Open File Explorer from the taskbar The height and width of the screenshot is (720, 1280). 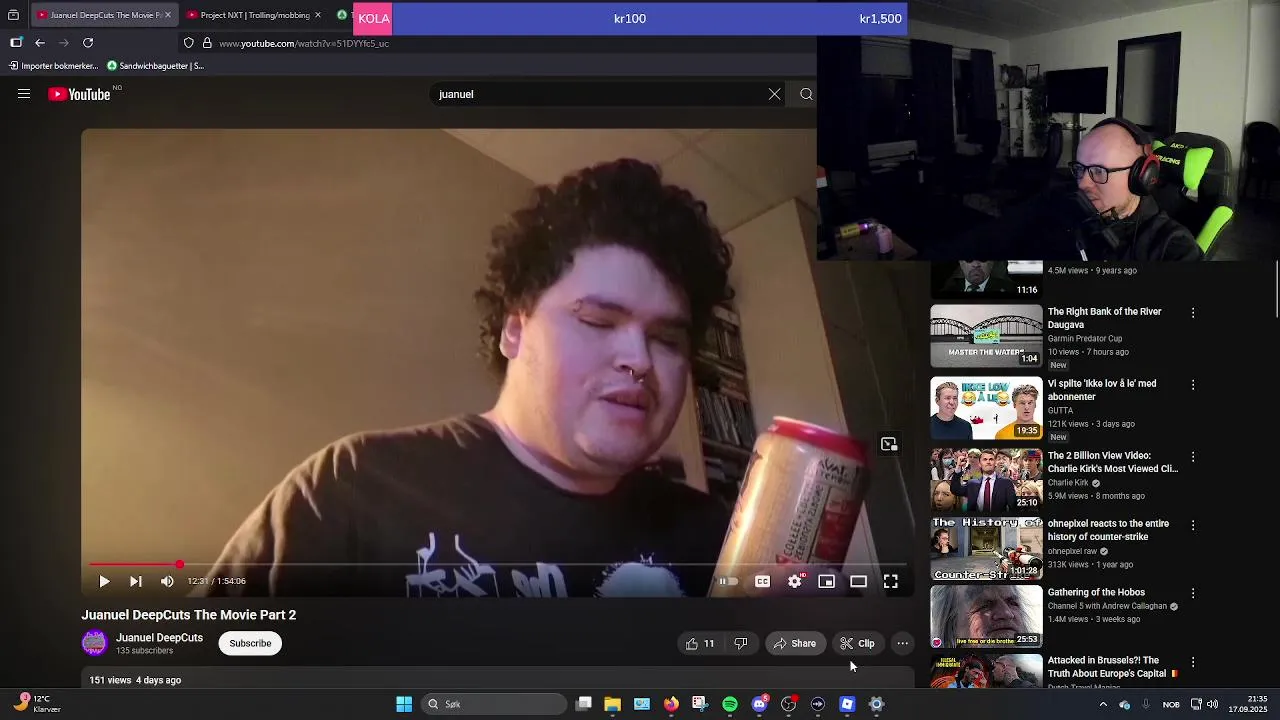[613, 704]
